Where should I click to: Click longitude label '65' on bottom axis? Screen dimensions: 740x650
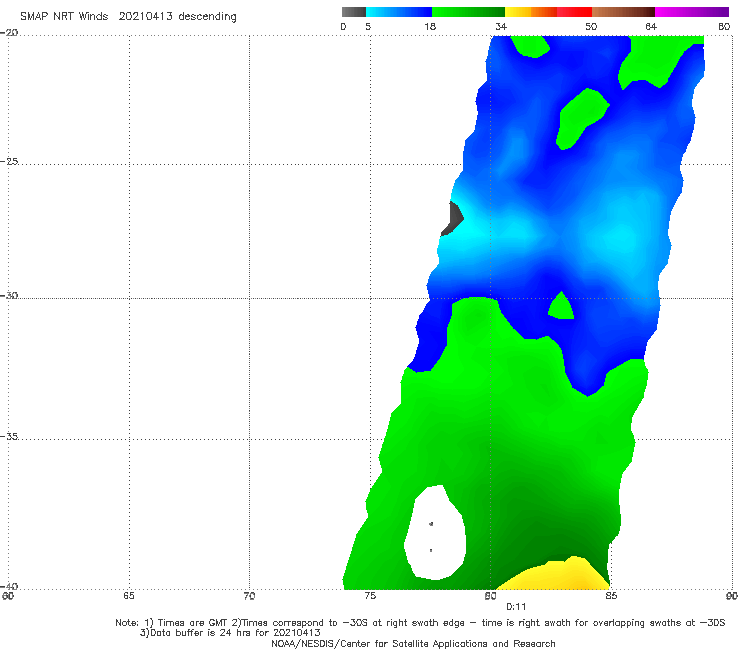128,596
